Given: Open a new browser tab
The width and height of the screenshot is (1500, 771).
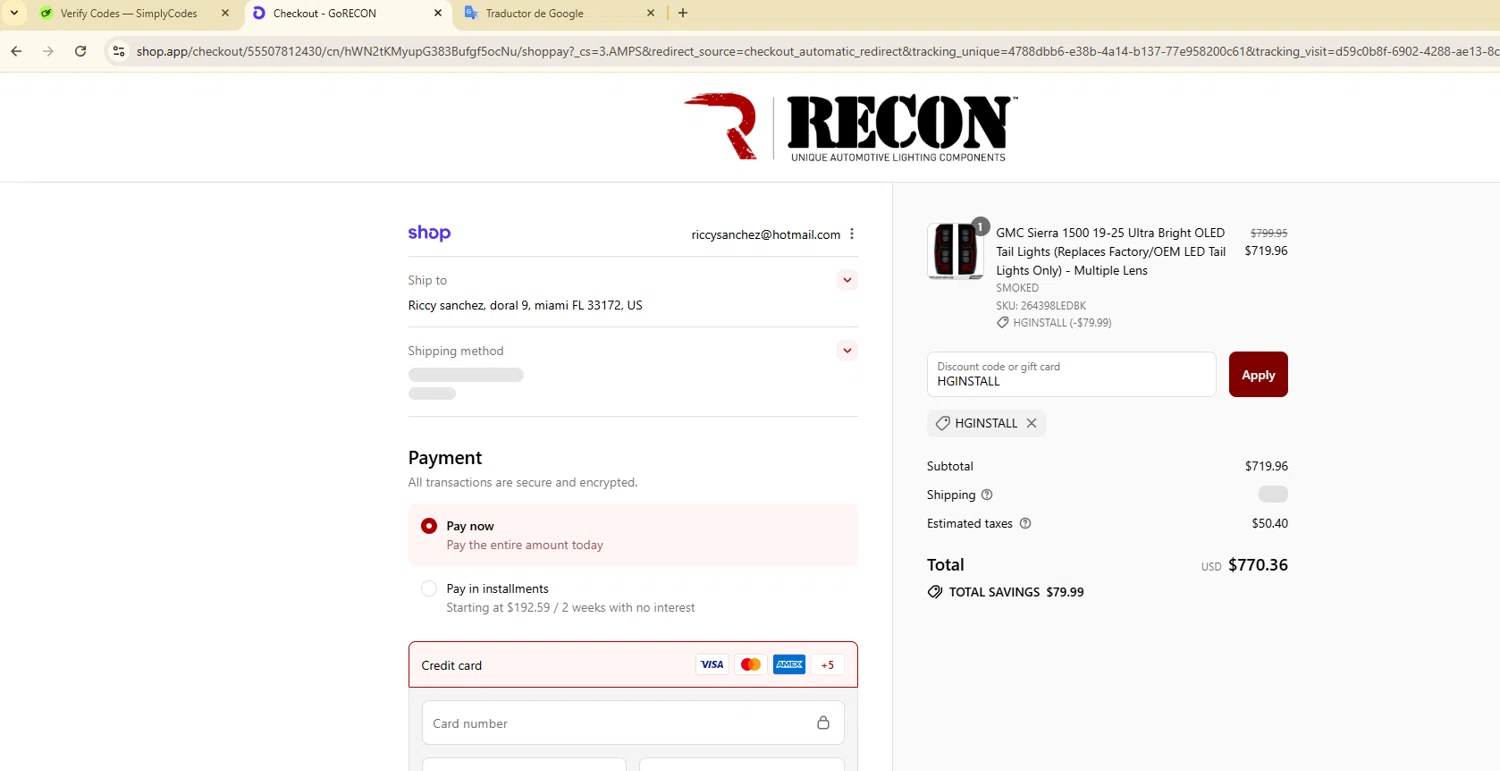Looking at the screenshot, I should tap(683, 13).
